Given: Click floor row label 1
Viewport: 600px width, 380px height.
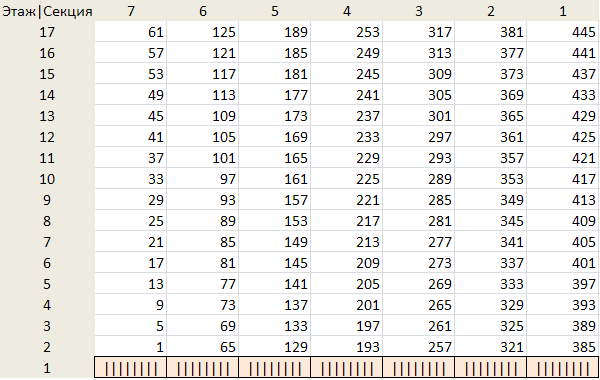Looking at the screenshot, I should (x=47, y=368).
